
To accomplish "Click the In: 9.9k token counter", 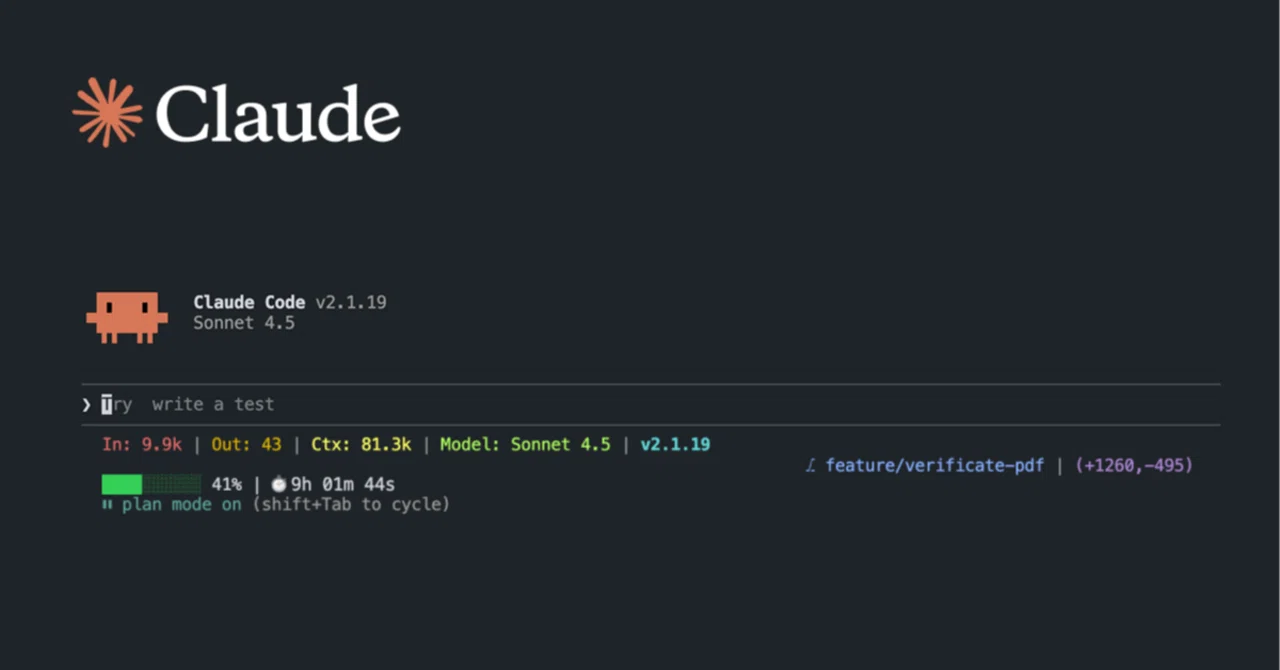I will 142,444.
